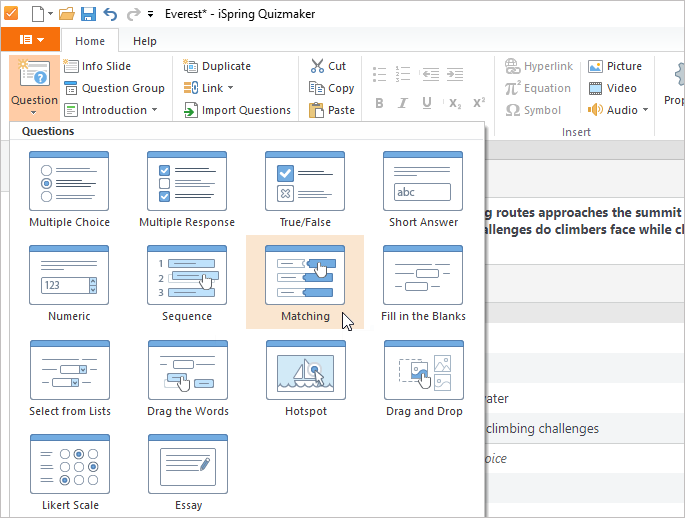Click the Import Questions button
Viewport: 685px width, 518px height.
[237, 110]
